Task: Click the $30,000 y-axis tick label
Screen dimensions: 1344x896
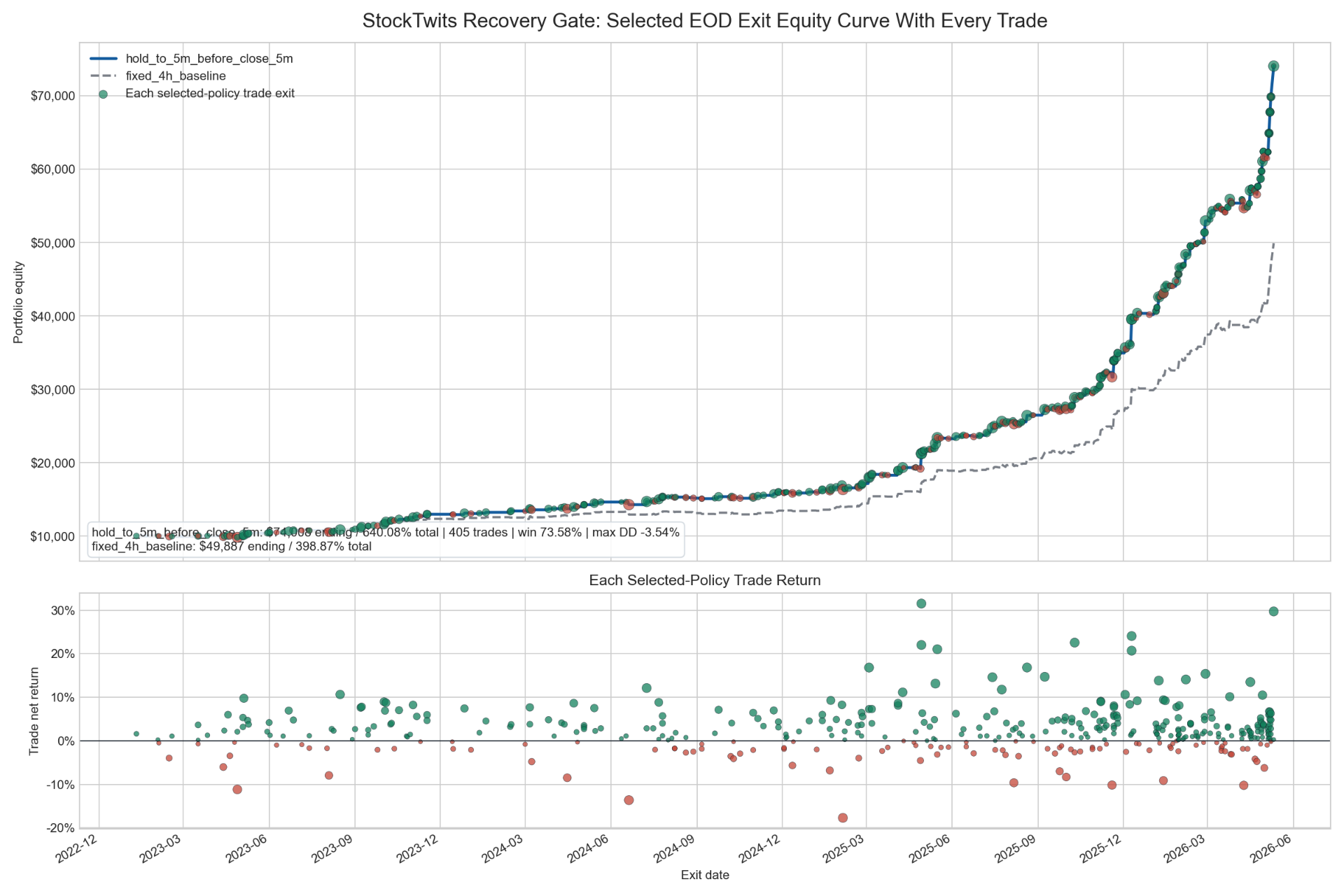Action: coord(52,389)
